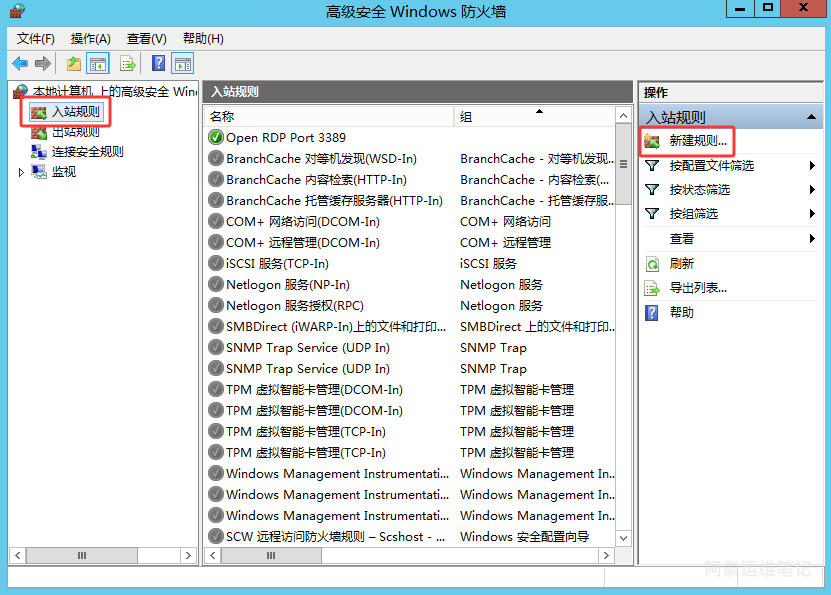Select the Open RDP Port 3389 rule

(x=286, y=138)
